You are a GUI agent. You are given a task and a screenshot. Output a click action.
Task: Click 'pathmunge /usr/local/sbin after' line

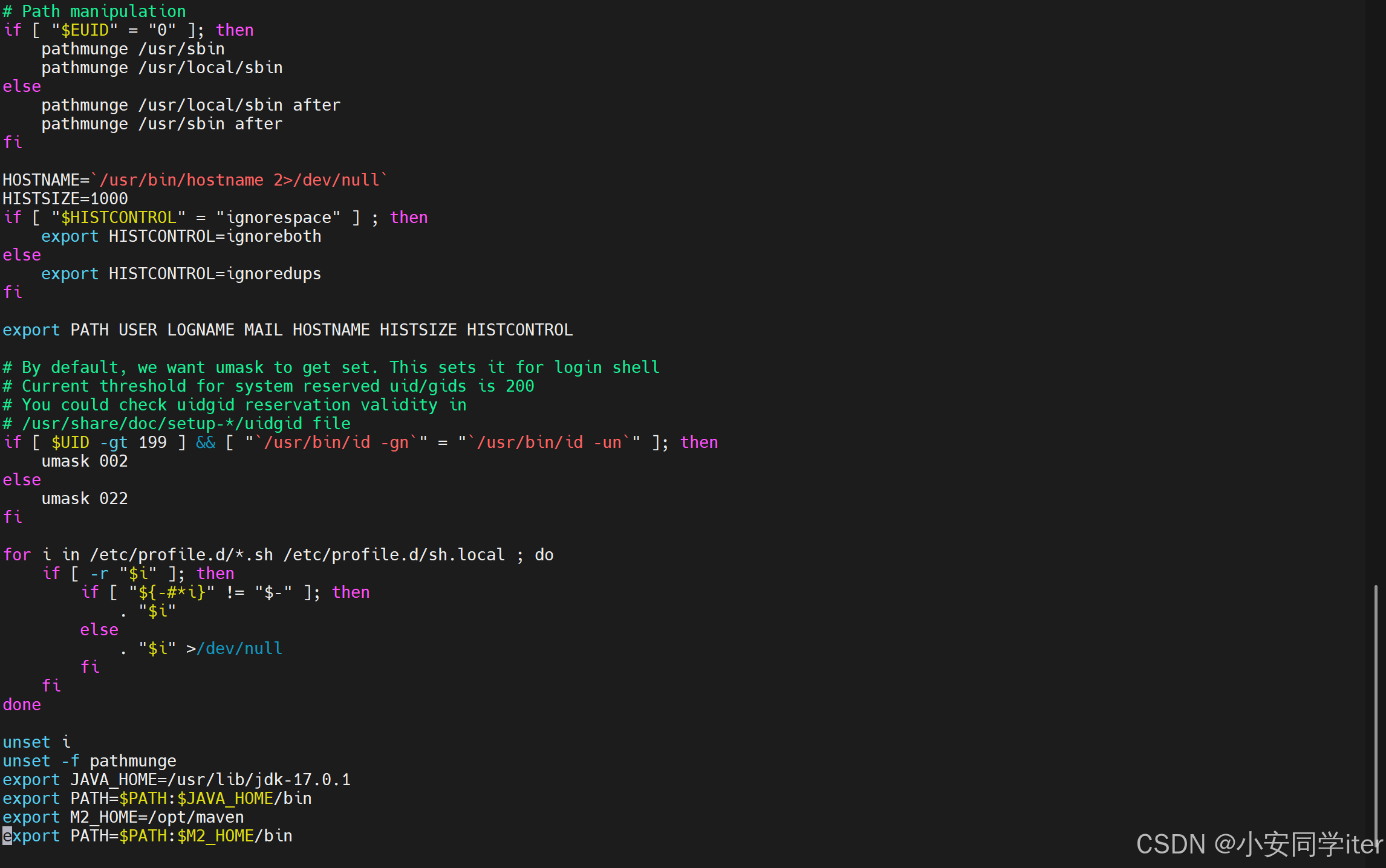pos(190,105)
